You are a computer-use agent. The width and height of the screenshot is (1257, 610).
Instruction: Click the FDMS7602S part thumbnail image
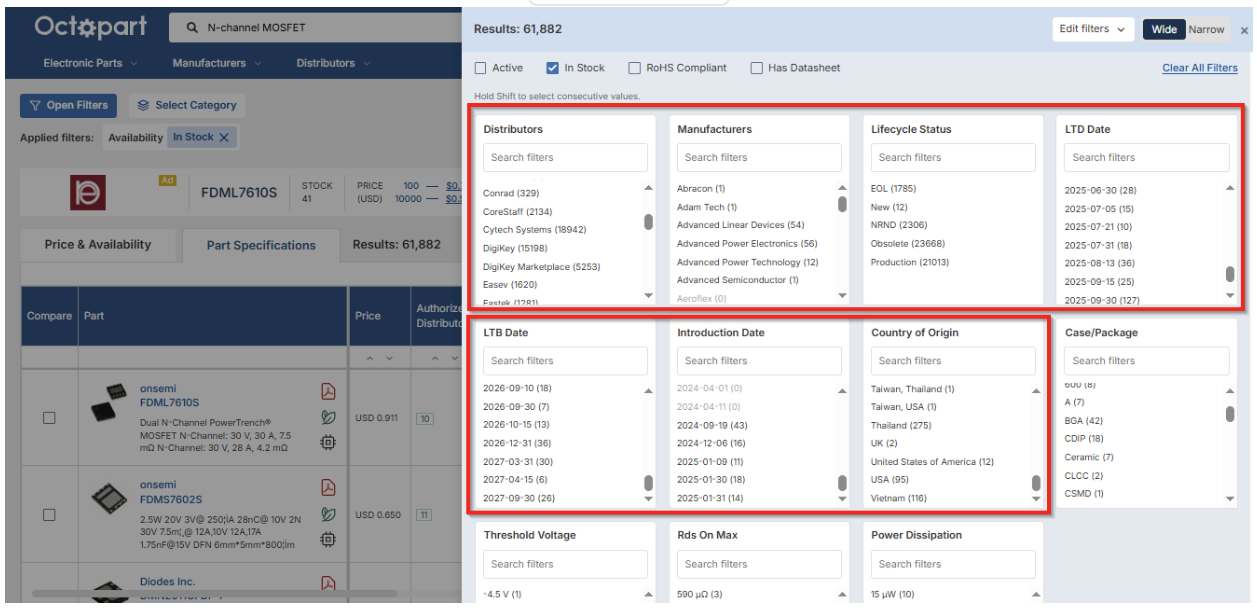click(x=109, y=497)
